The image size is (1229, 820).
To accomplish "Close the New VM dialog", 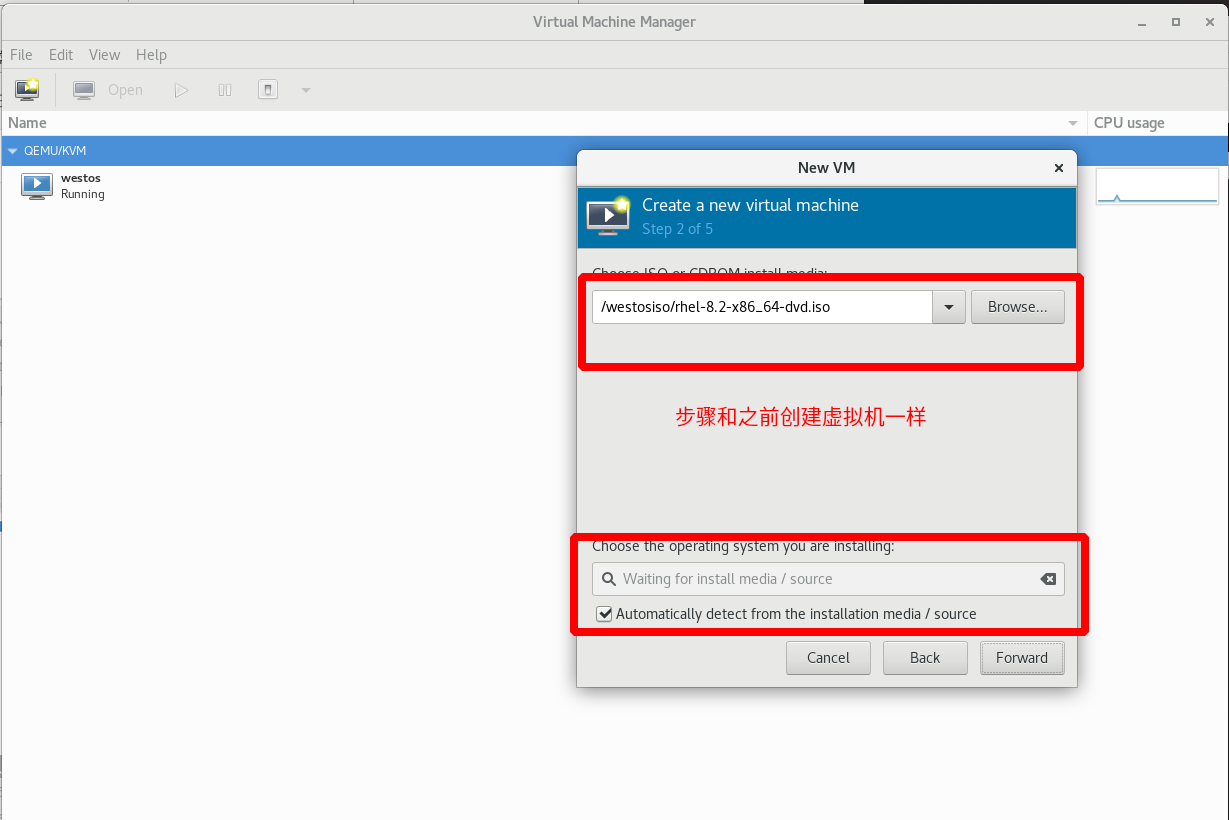I will point(1059,168).
